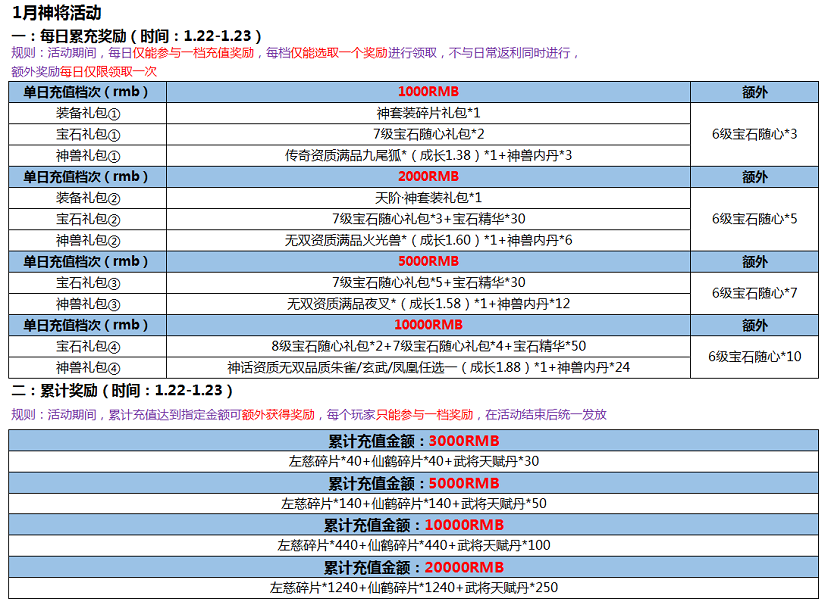Click "额外" header beside 10000RMB
Viewport: 828px width, 605px height.
click(755, 325)
